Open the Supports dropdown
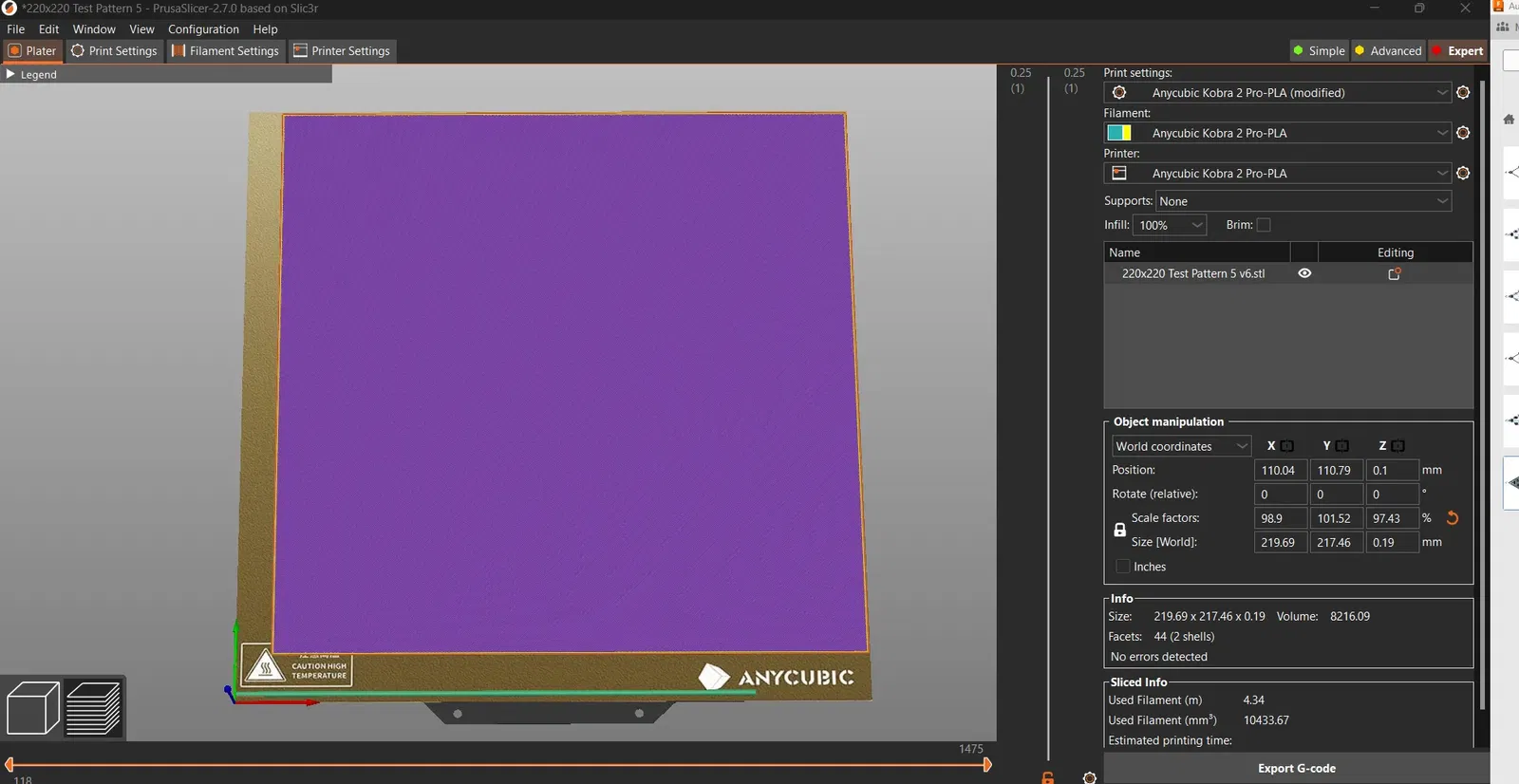The height and width of the screenshot is (784, 1519). (1303, 201)
